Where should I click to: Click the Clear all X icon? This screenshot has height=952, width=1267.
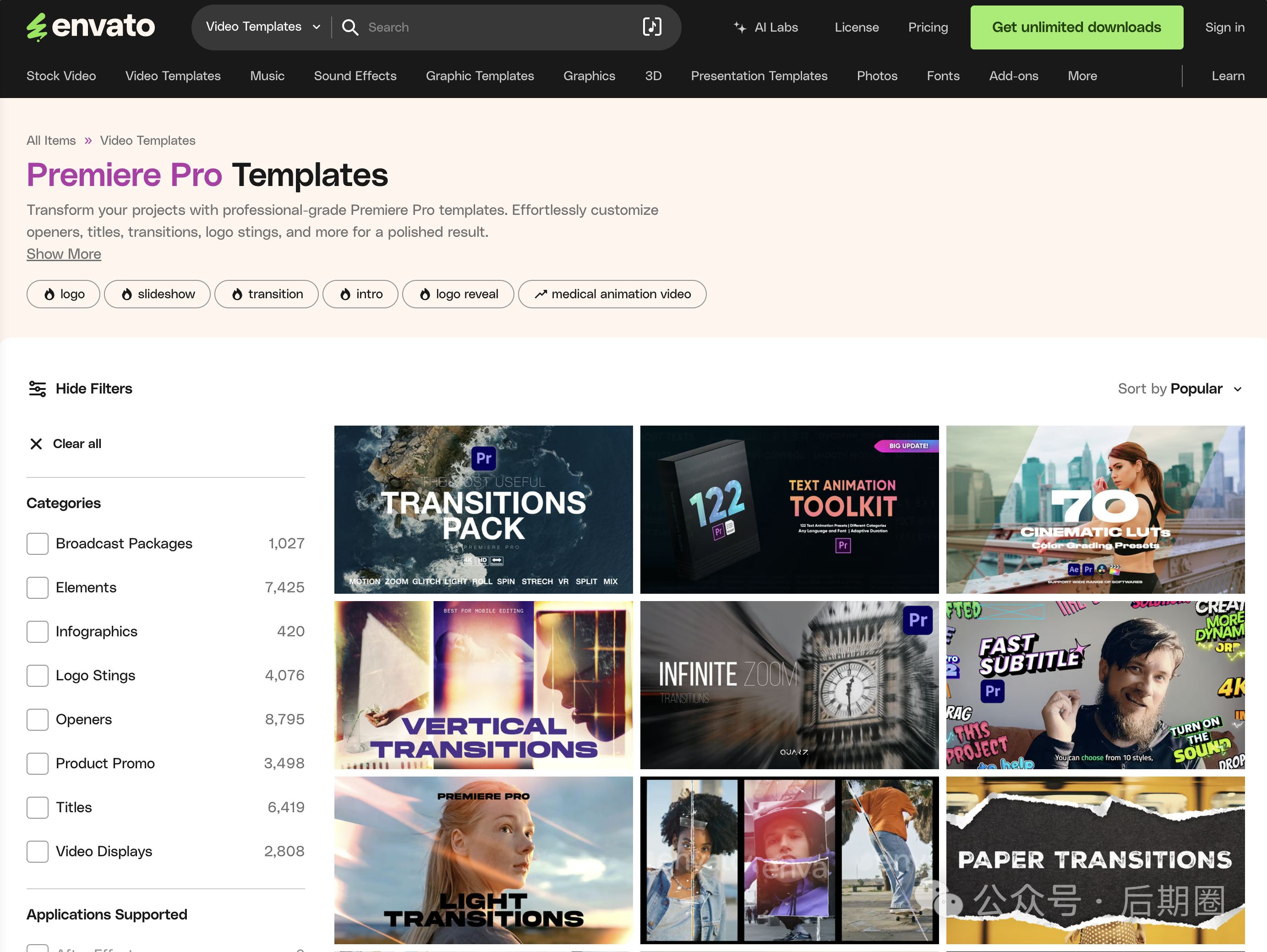point(36,444)
